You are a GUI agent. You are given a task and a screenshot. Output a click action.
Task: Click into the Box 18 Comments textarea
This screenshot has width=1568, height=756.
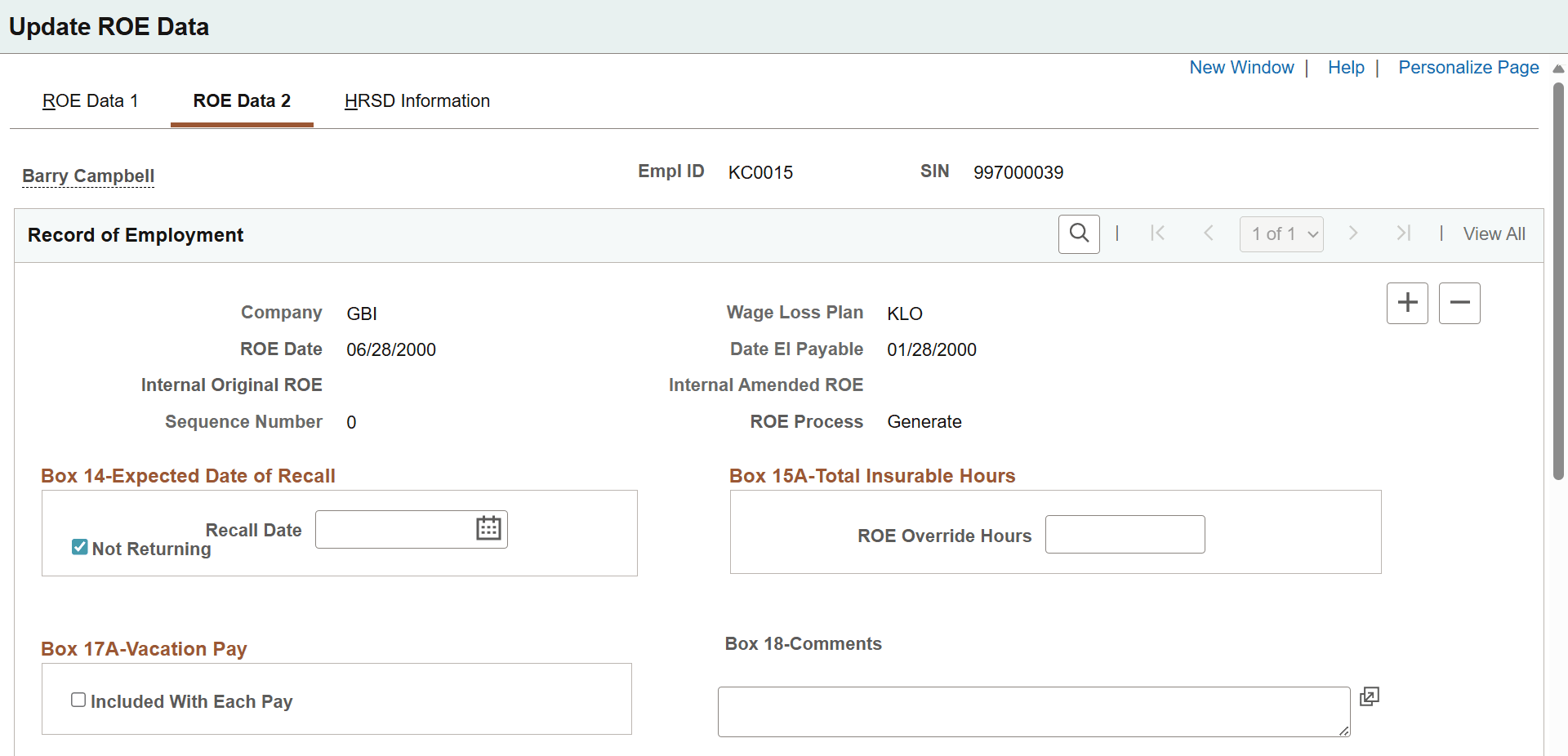(x=1034, y=712)
